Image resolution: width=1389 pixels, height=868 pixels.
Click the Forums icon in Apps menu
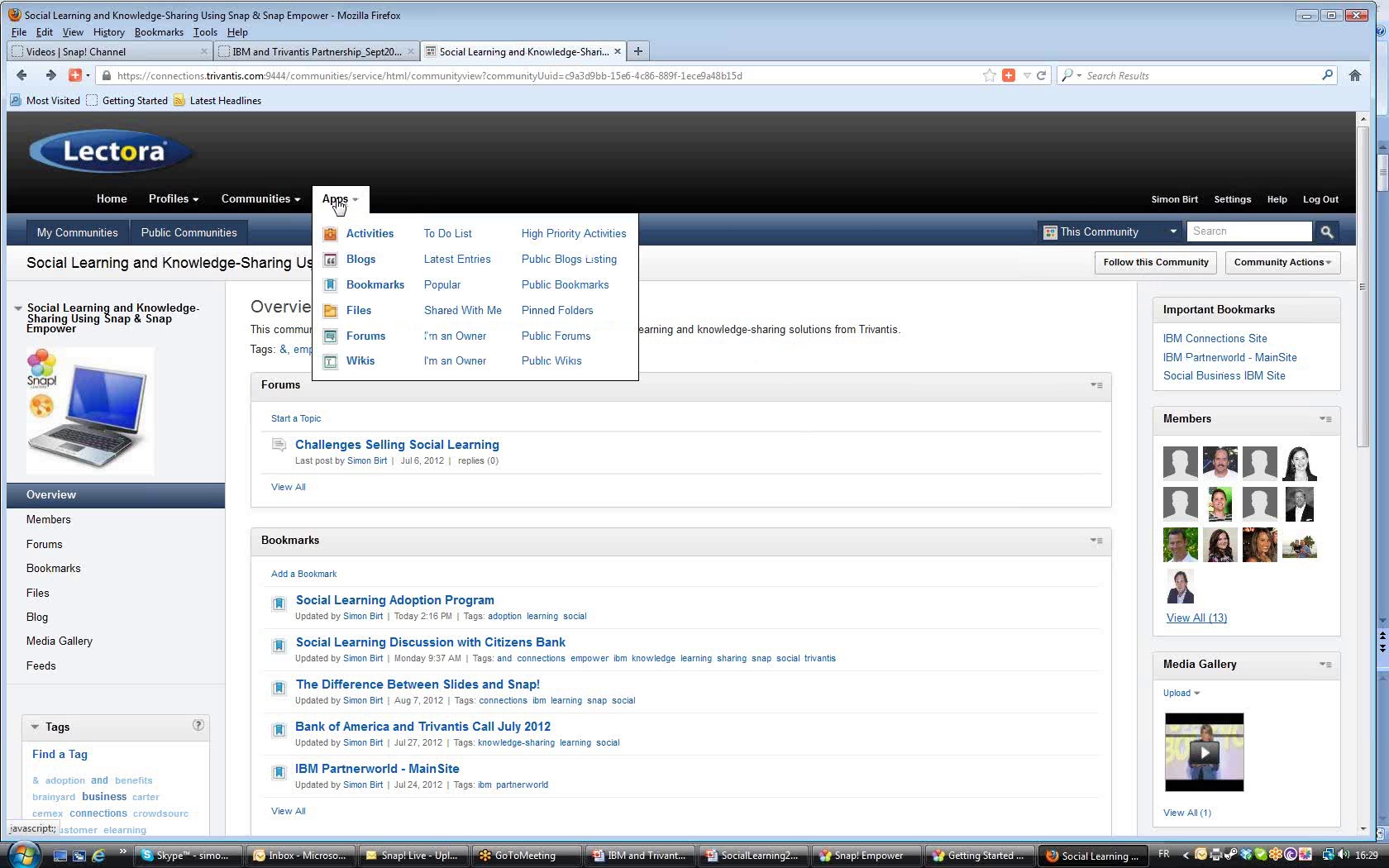coord(330,336)
